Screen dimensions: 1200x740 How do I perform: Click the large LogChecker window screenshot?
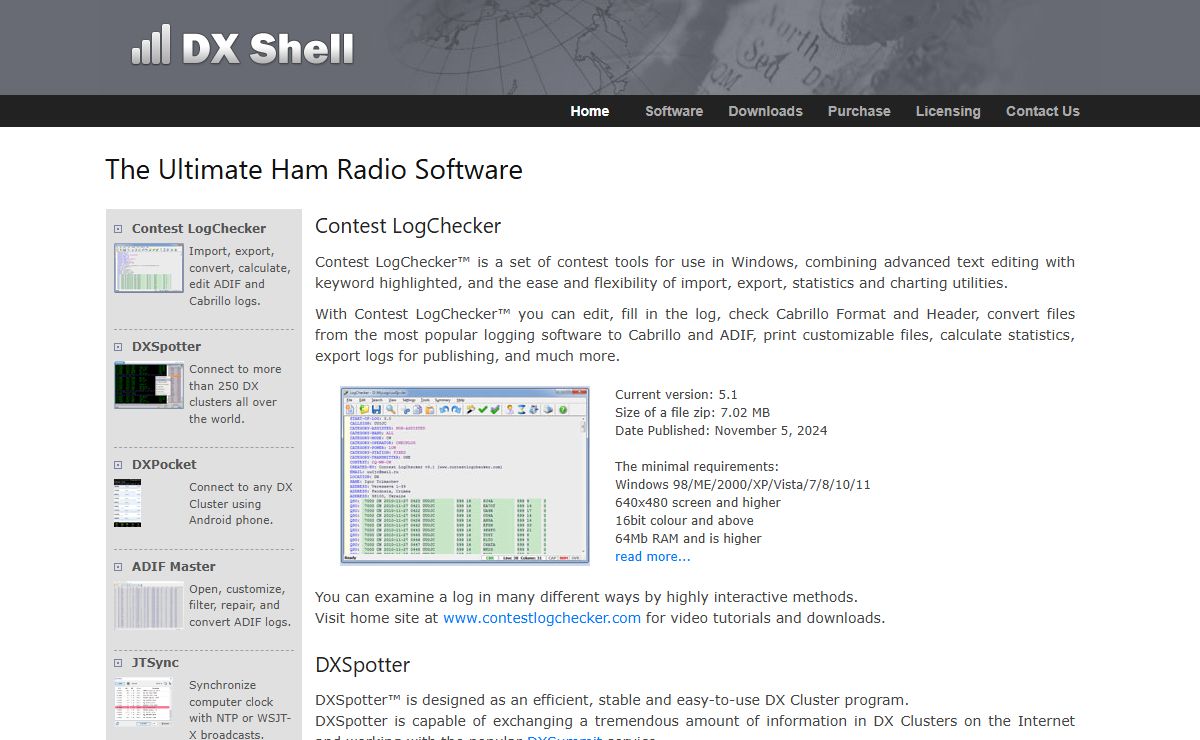coord(464,475)
